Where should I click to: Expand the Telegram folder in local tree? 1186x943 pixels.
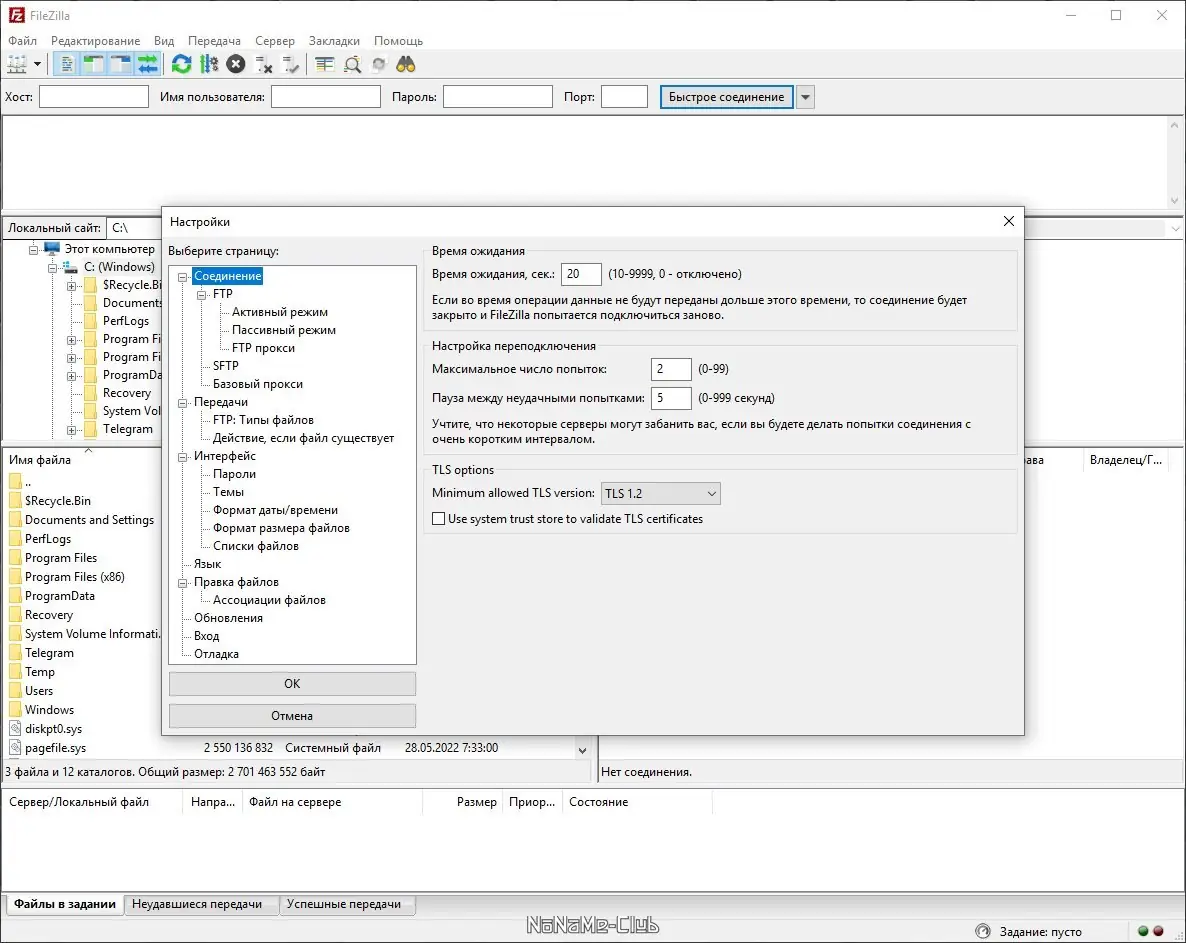[71, 430]
